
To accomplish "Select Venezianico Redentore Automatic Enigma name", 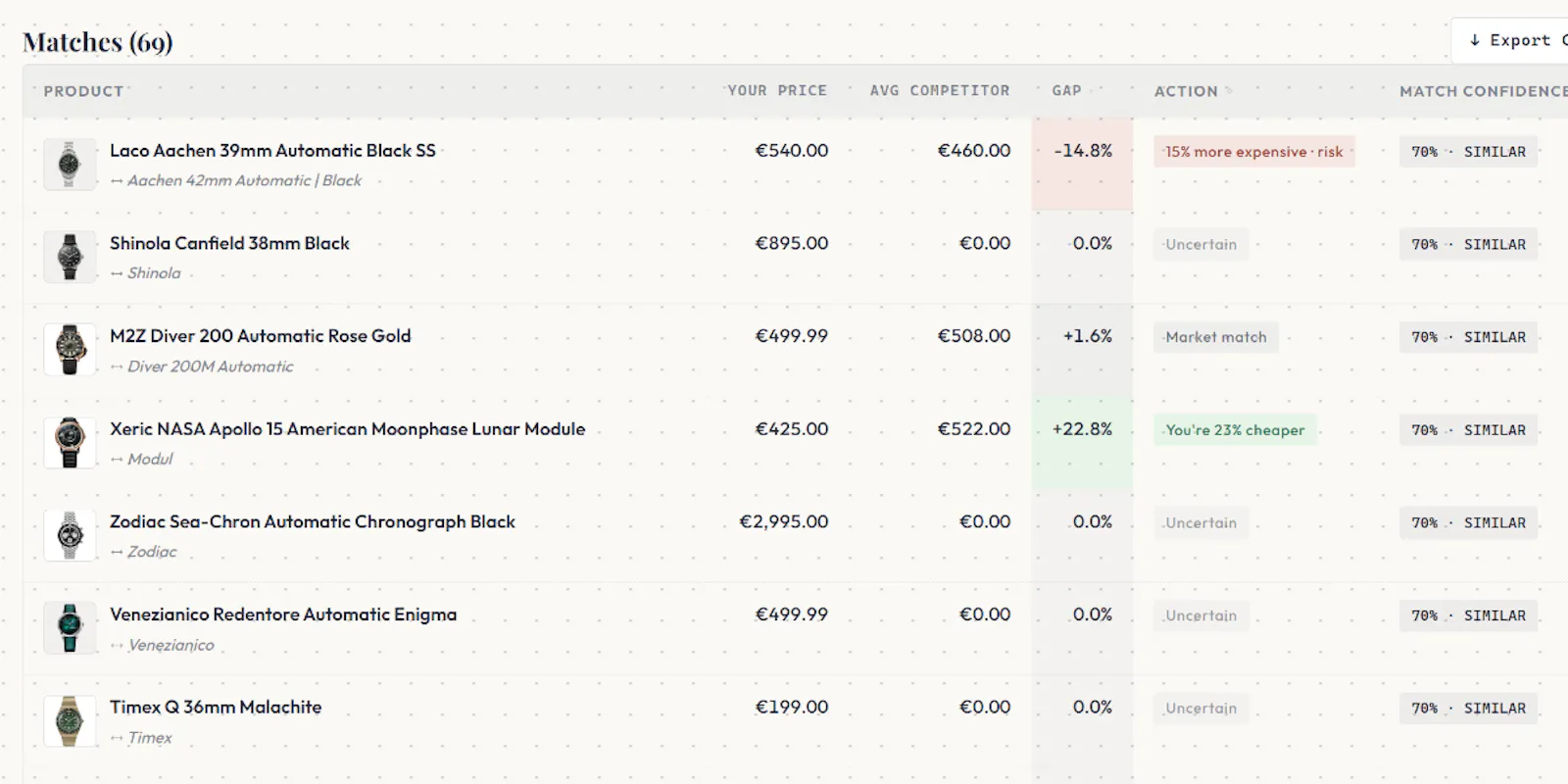I will point(283,614).
